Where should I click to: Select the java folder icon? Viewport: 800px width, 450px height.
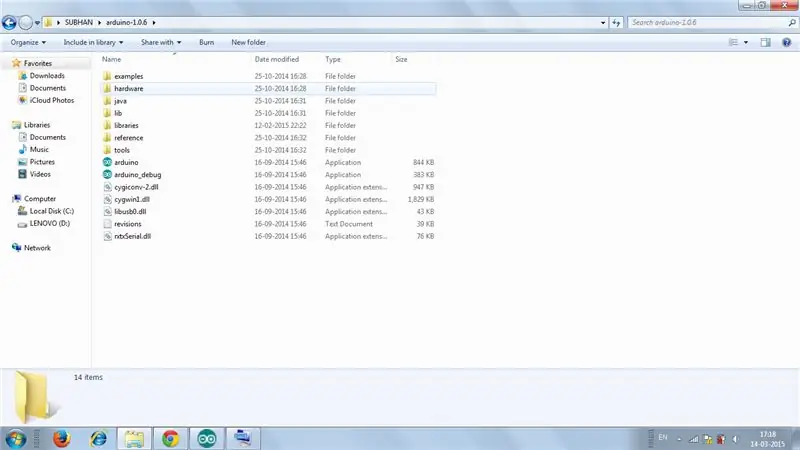click(107, 101)
